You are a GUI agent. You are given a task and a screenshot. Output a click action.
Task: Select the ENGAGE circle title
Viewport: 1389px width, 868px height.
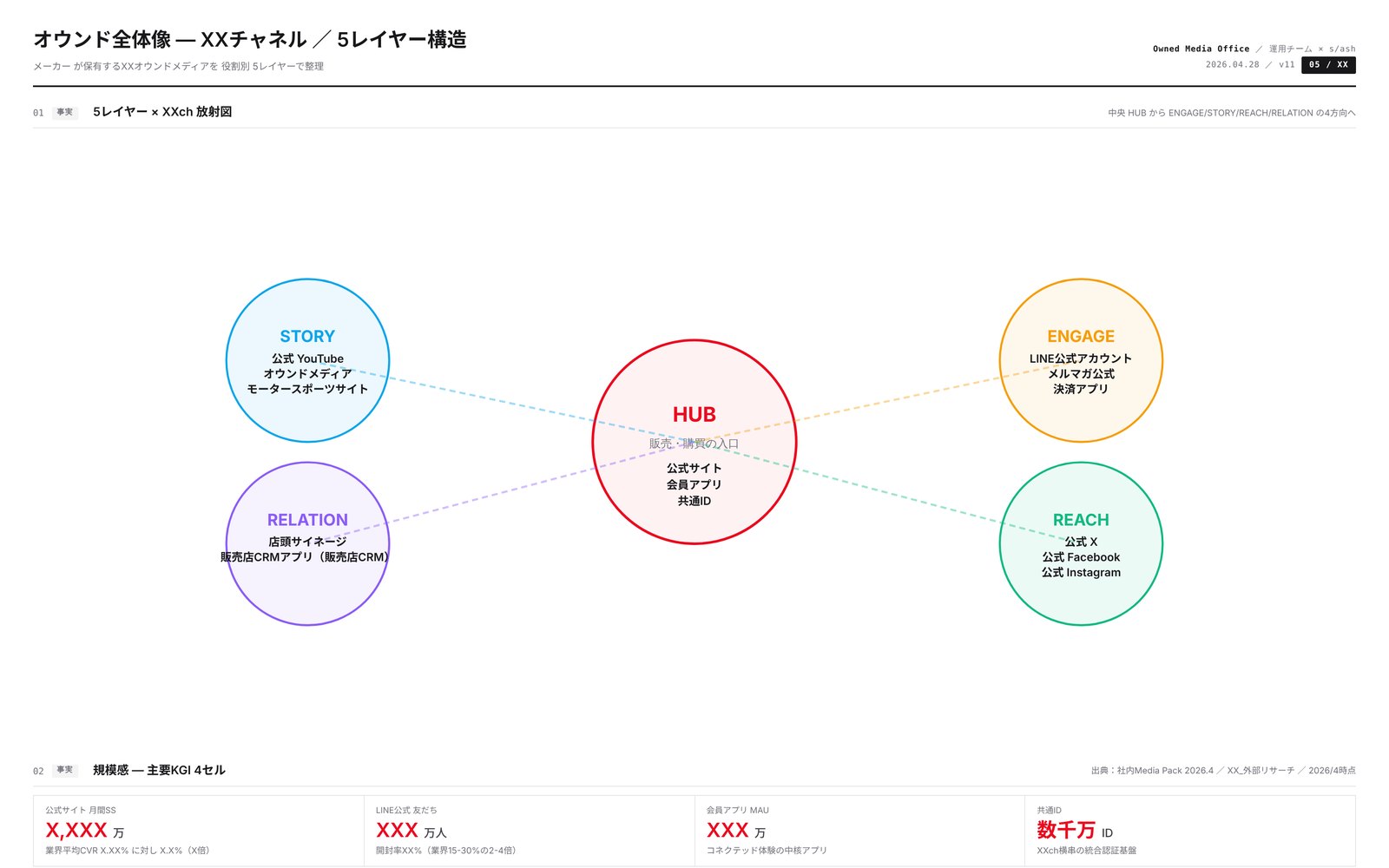coord(1081,337)
